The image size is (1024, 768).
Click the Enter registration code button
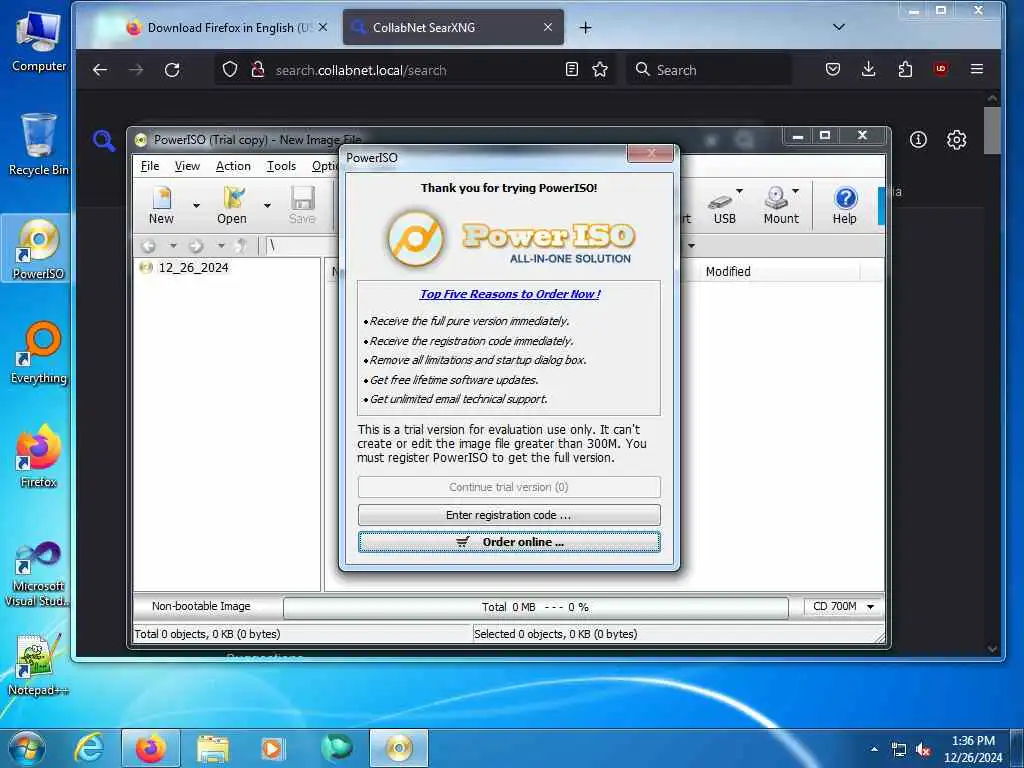point(509,515)
